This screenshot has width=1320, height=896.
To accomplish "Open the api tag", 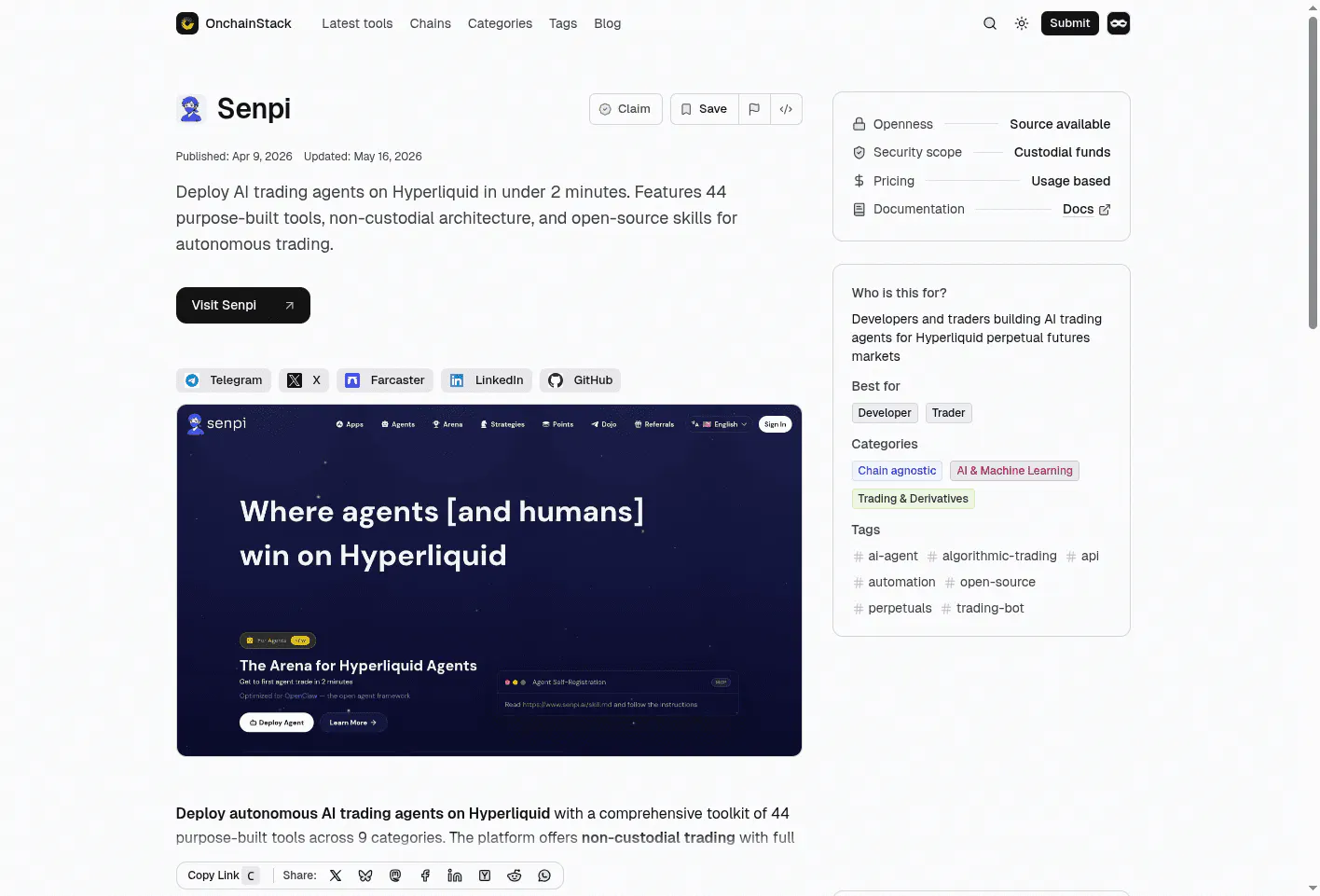I will [x=1082, y=556].
